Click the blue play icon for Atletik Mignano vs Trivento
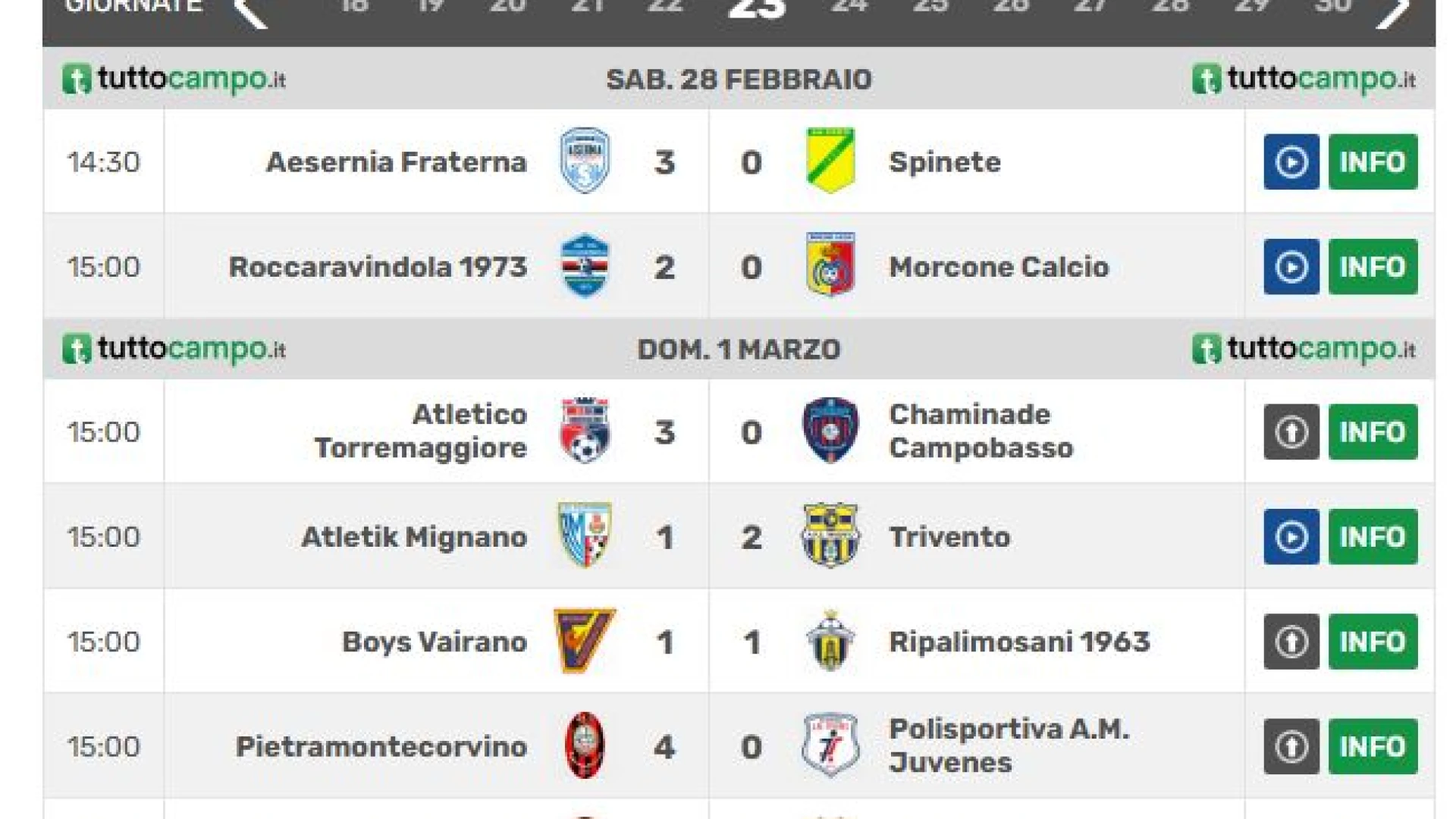The image size is (1456, 819). pyautogui.click(x=1291, y=537)
